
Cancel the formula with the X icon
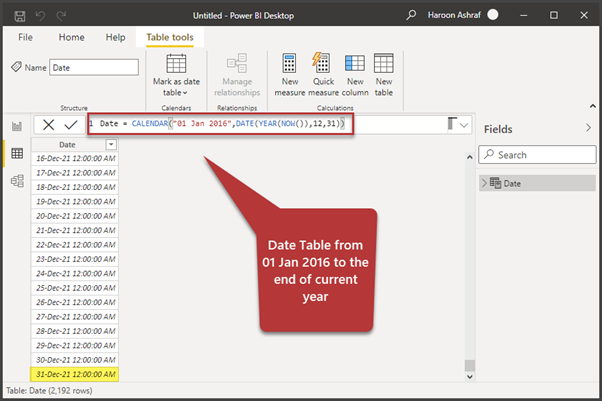tap(48, 124)
